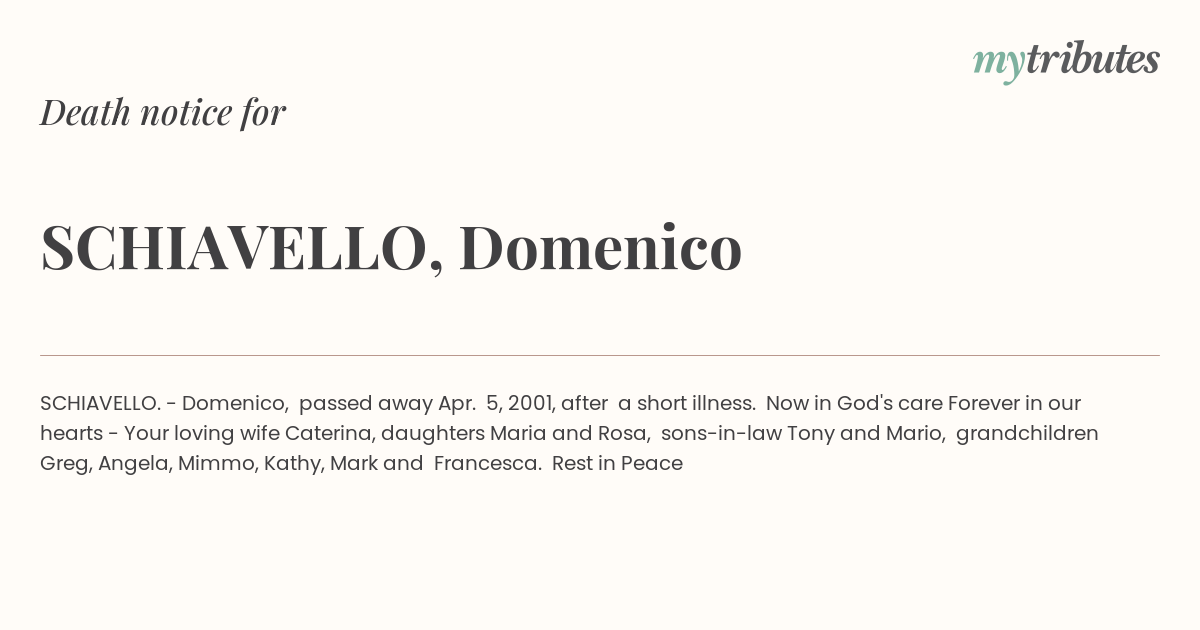Click 'SCHIAVELLO.' at start of the notice text
1200x630 pixels.
coord(100,403)
